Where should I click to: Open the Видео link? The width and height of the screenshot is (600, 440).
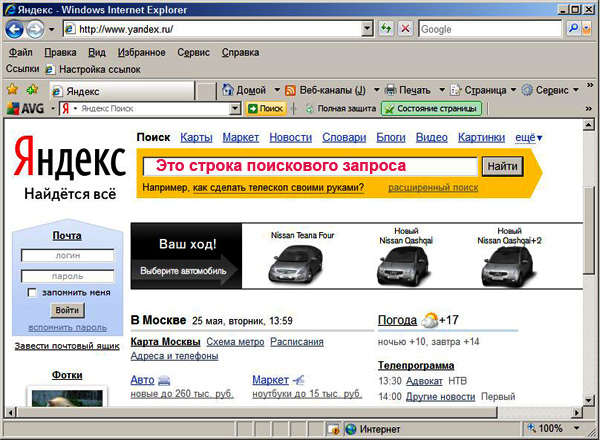click(432, 137)
